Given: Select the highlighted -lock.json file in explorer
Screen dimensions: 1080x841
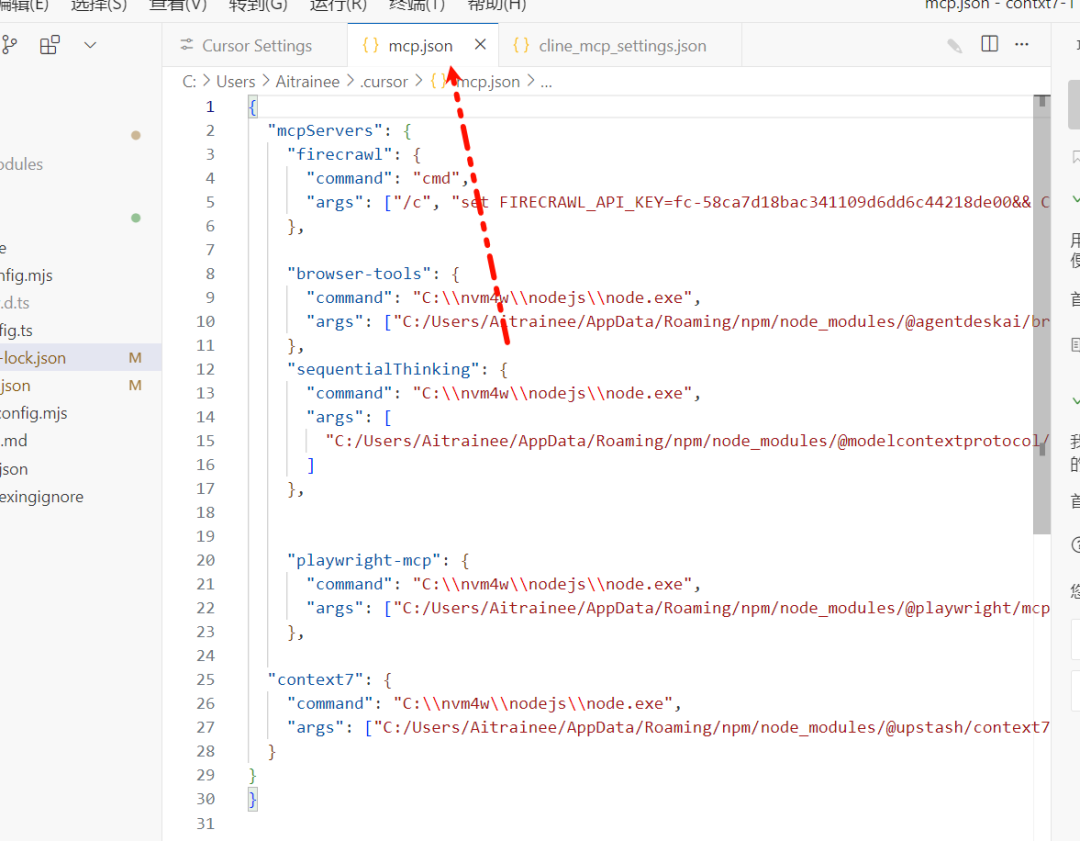Looking at the screenshot, I should [x=34, y=357].
